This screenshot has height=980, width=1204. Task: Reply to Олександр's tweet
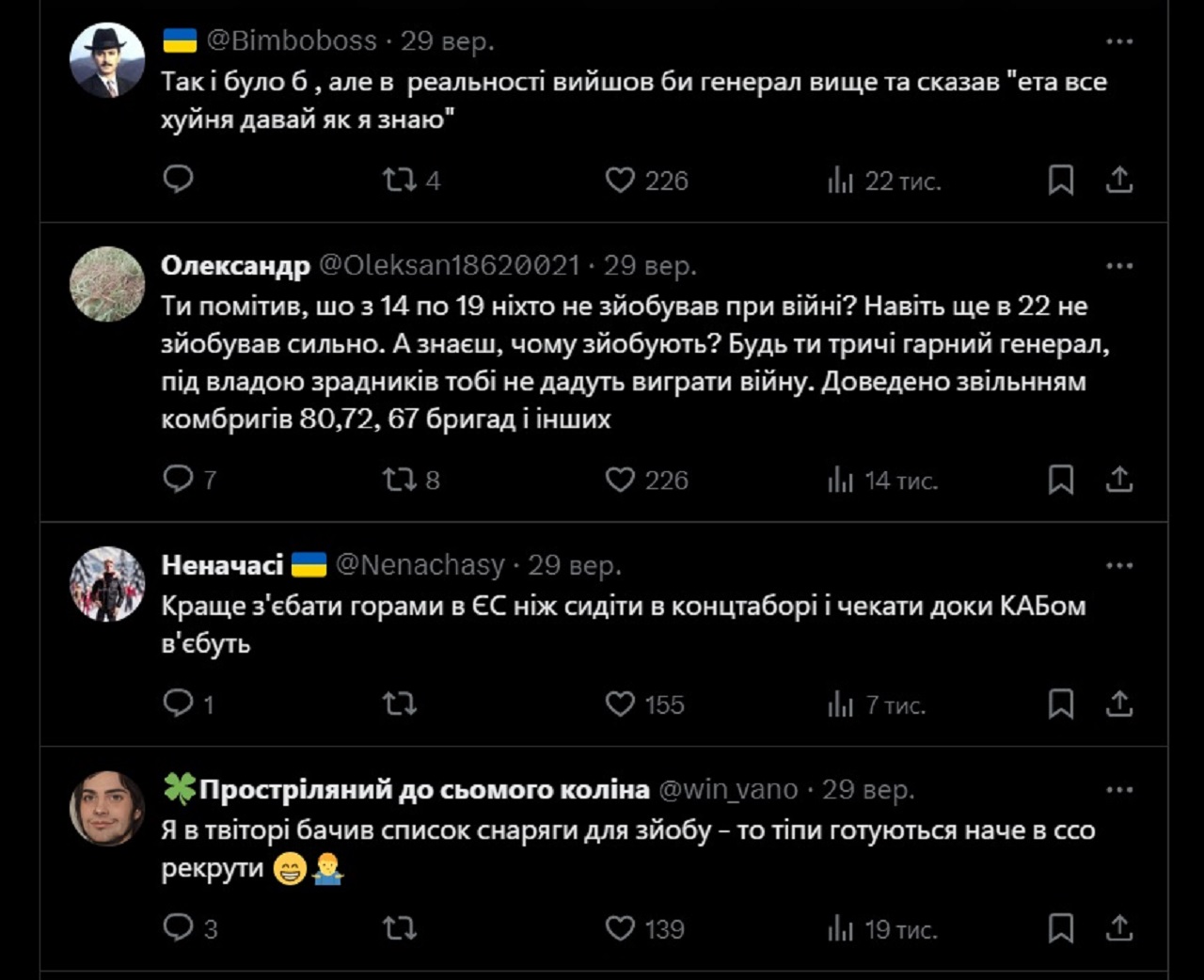pyautogui.click(x=178, y=479)
